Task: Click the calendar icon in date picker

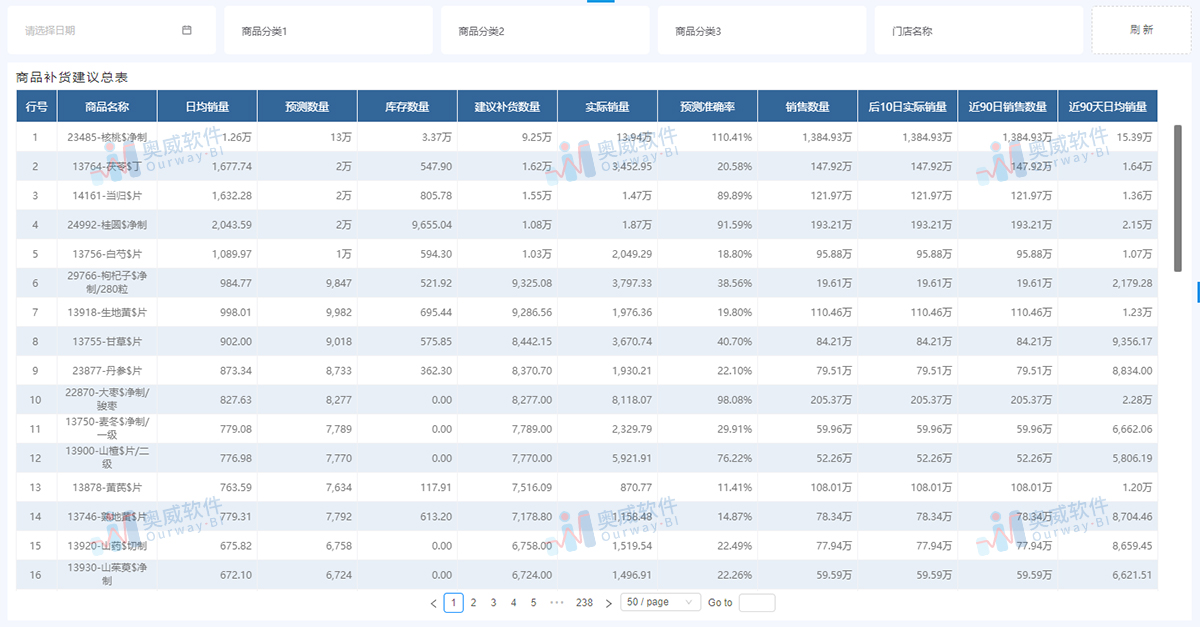Action: pyautogui.click(x=187, y=30)
